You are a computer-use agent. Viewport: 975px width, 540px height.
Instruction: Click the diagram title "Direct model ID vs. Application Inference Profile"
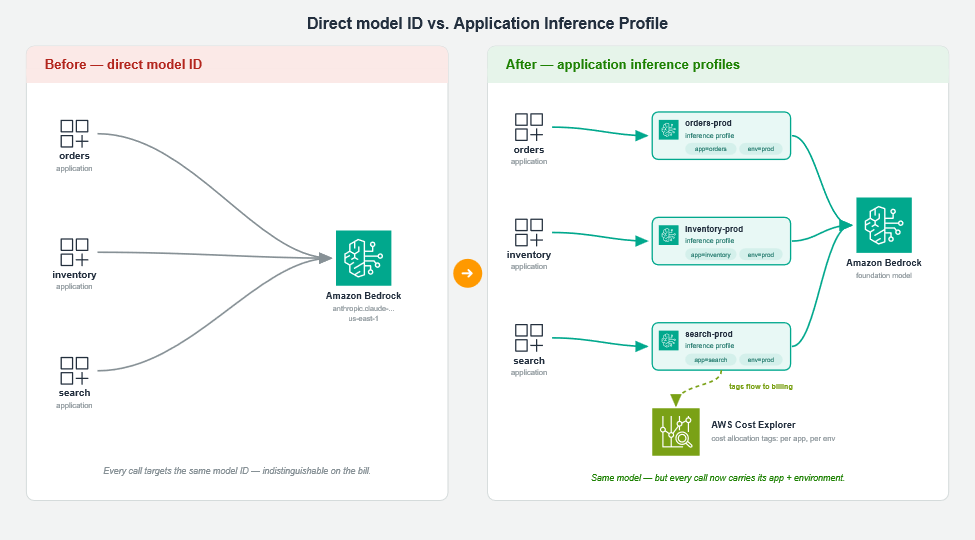[488, 24]
